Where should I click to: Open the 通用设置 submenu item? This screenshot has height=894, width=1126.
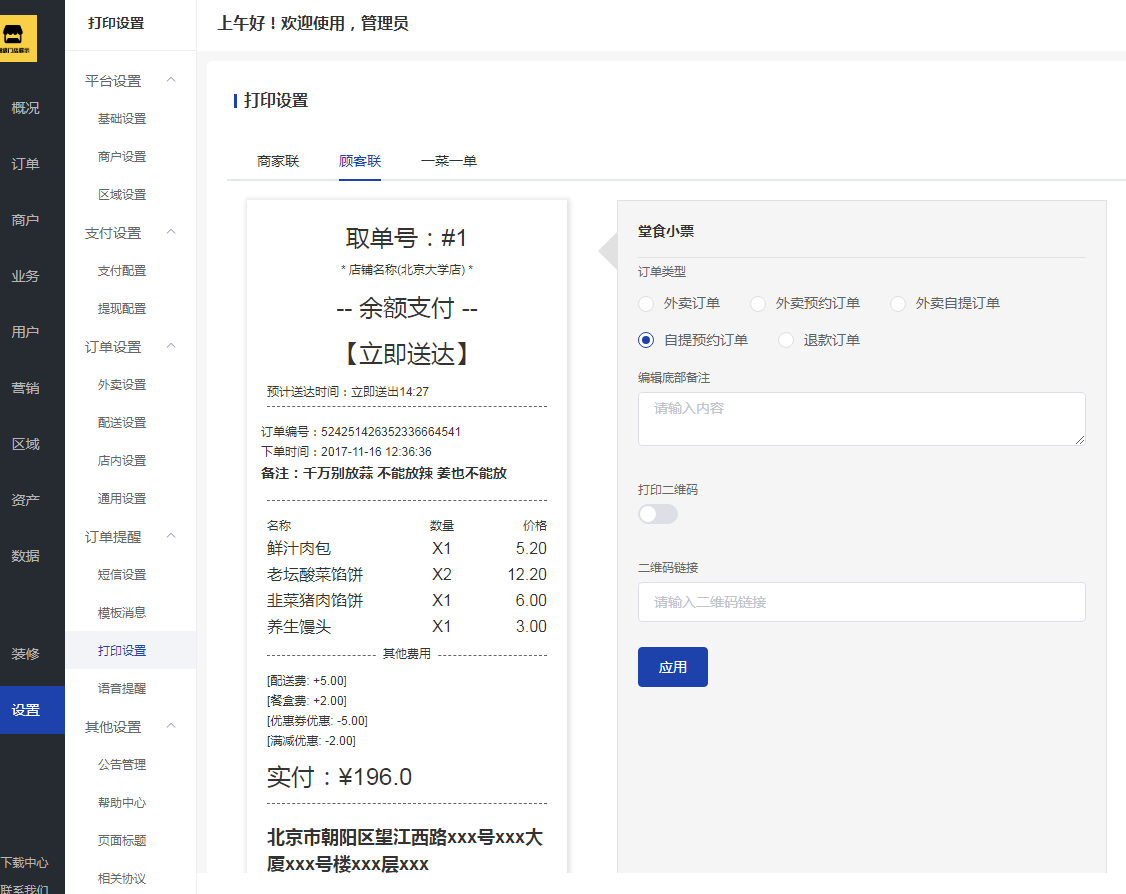pos(122,498)
